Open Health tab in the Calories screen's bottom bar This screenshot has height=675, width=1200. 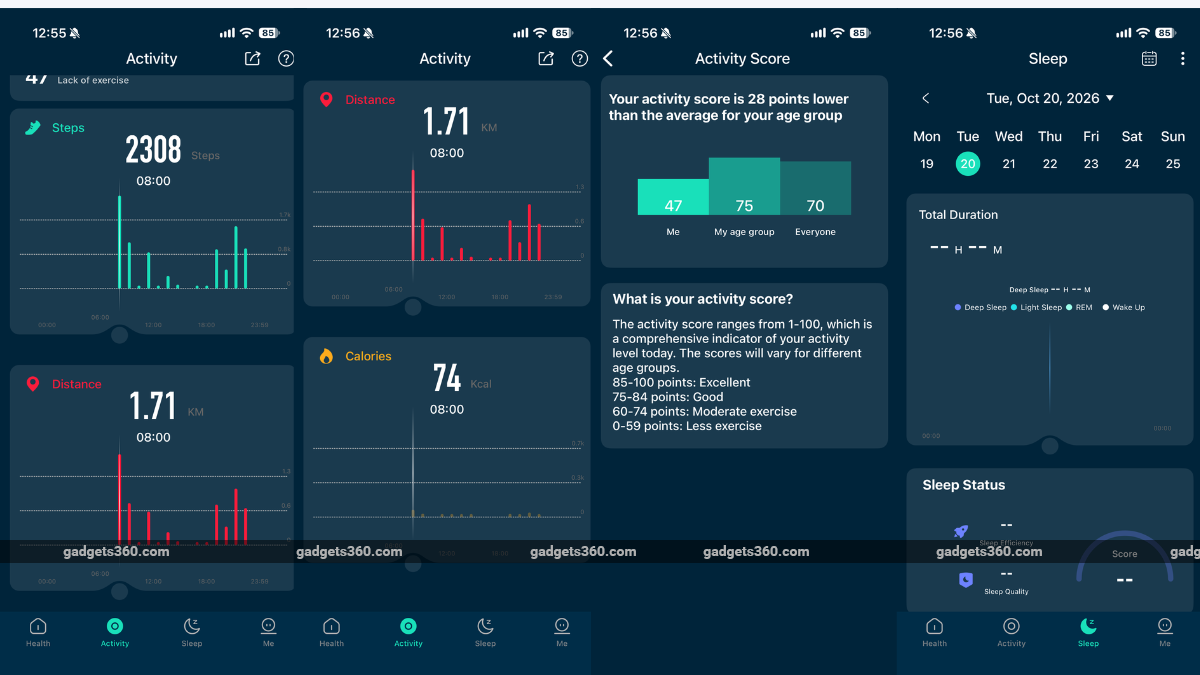pyautogui.click(x=331, y=632)
